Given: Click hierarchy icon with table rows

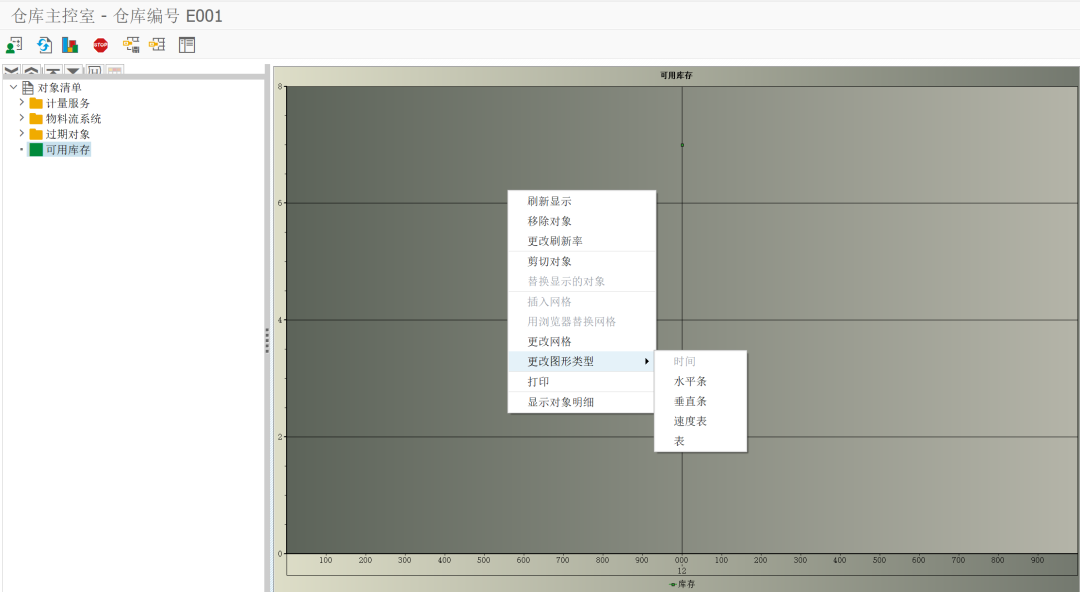Looking at the screenshot, I should [158, 45].
